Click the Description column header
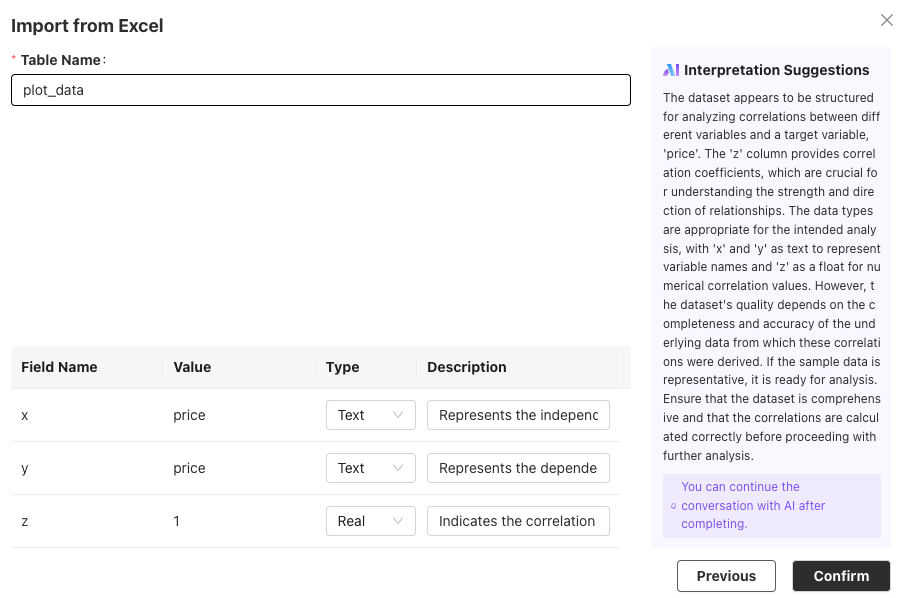Viewport: 901px width, 598px height. (x=467, y=367)
